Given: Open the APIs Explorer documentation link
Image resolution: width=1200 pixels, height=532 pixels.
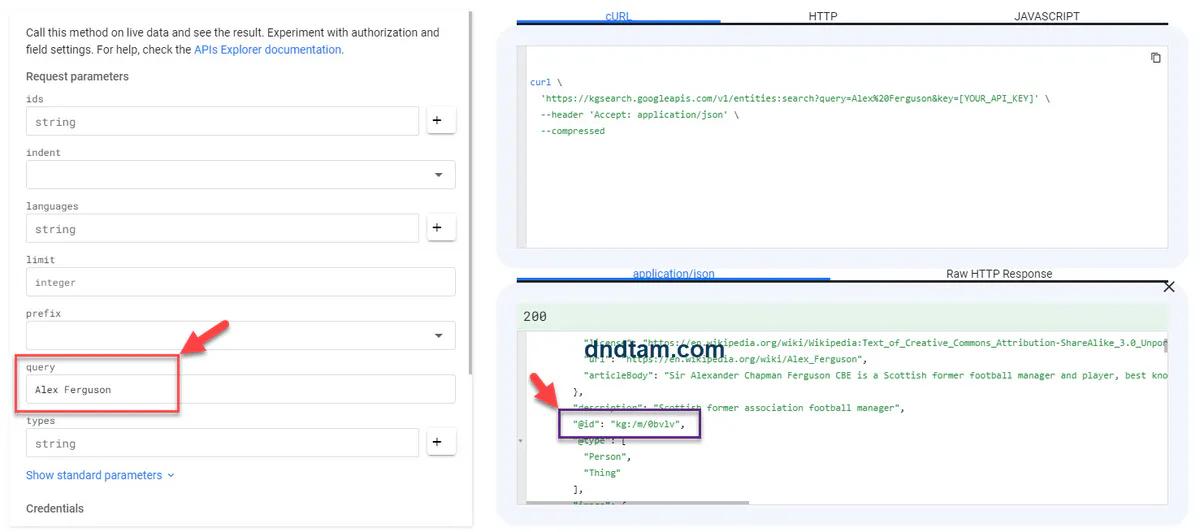Looking at the screenshot, I should 268,49.
